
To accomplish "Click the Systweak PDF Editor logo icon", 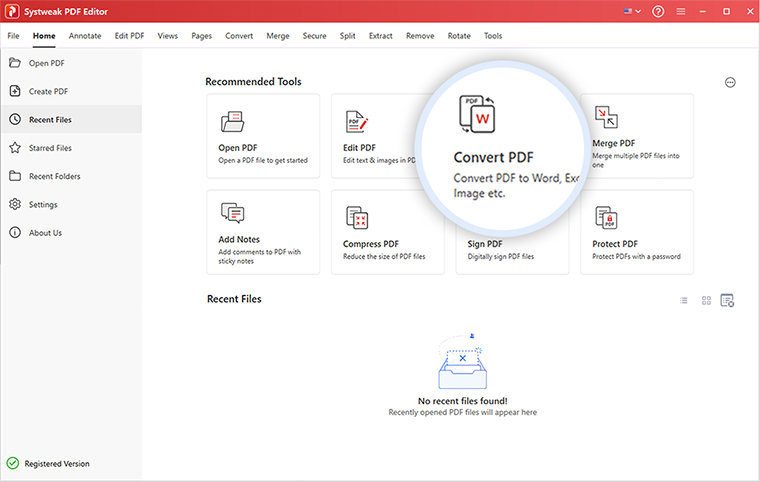I will click(x=12, y=11).
